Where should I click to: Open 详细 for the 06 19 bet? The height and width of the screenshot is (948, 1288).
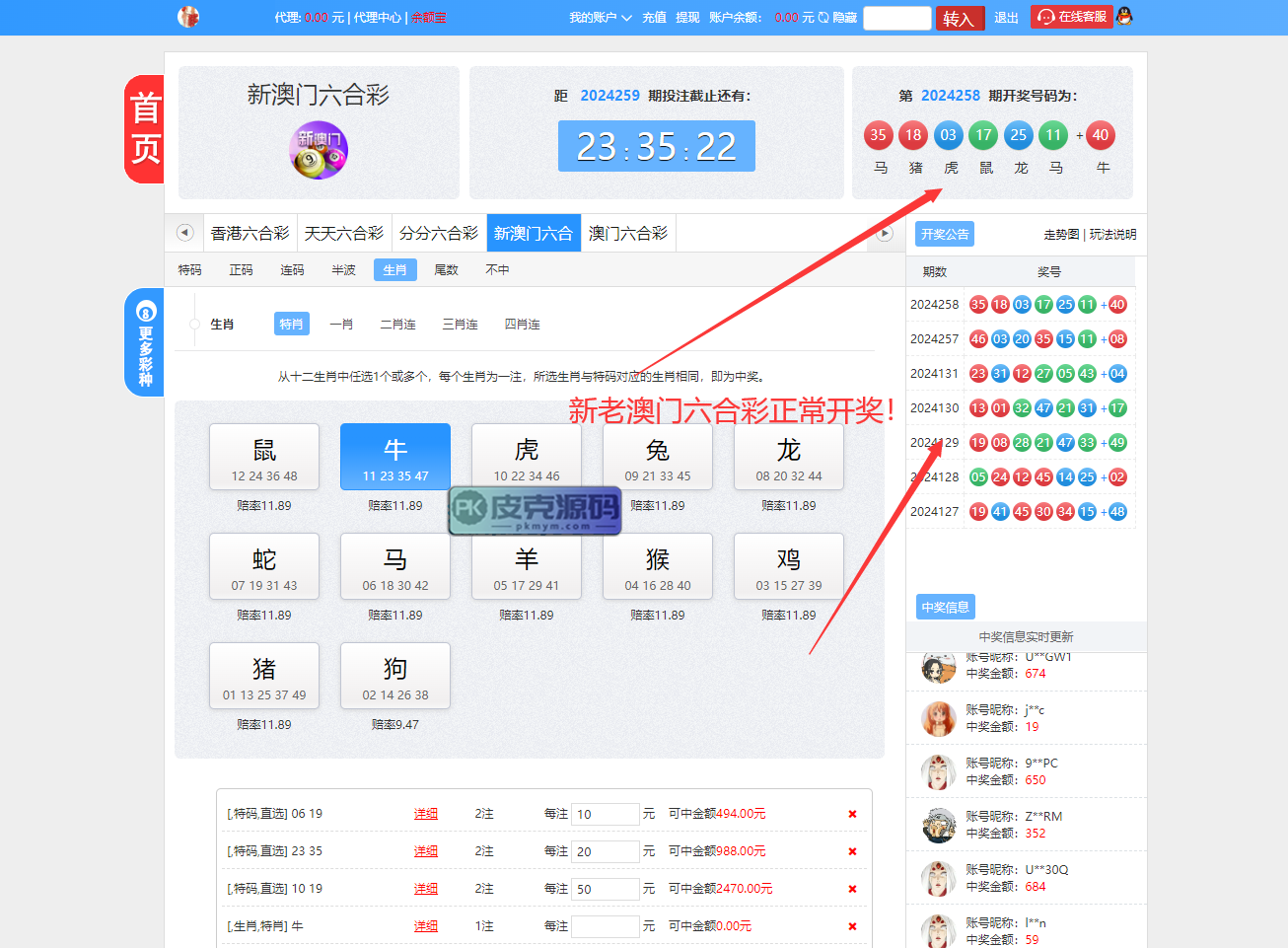pyautogui.click(x=425, y=814)
